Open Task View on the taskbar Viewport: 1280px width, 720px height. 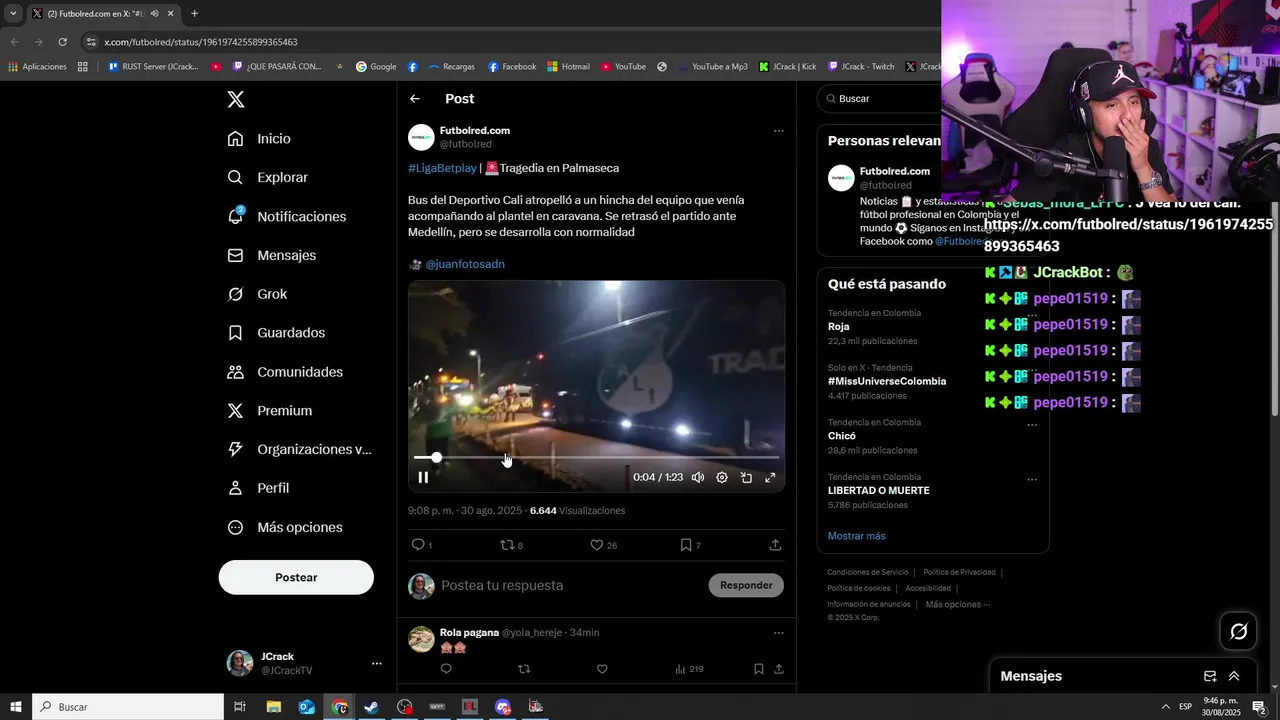coord(240,707)
